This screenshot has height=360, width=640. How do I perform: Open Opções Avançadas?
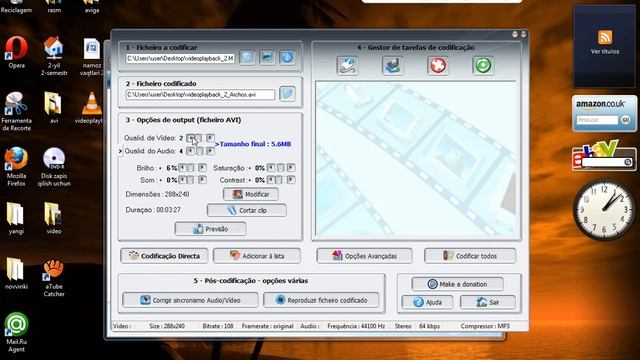tap(364, 256)
